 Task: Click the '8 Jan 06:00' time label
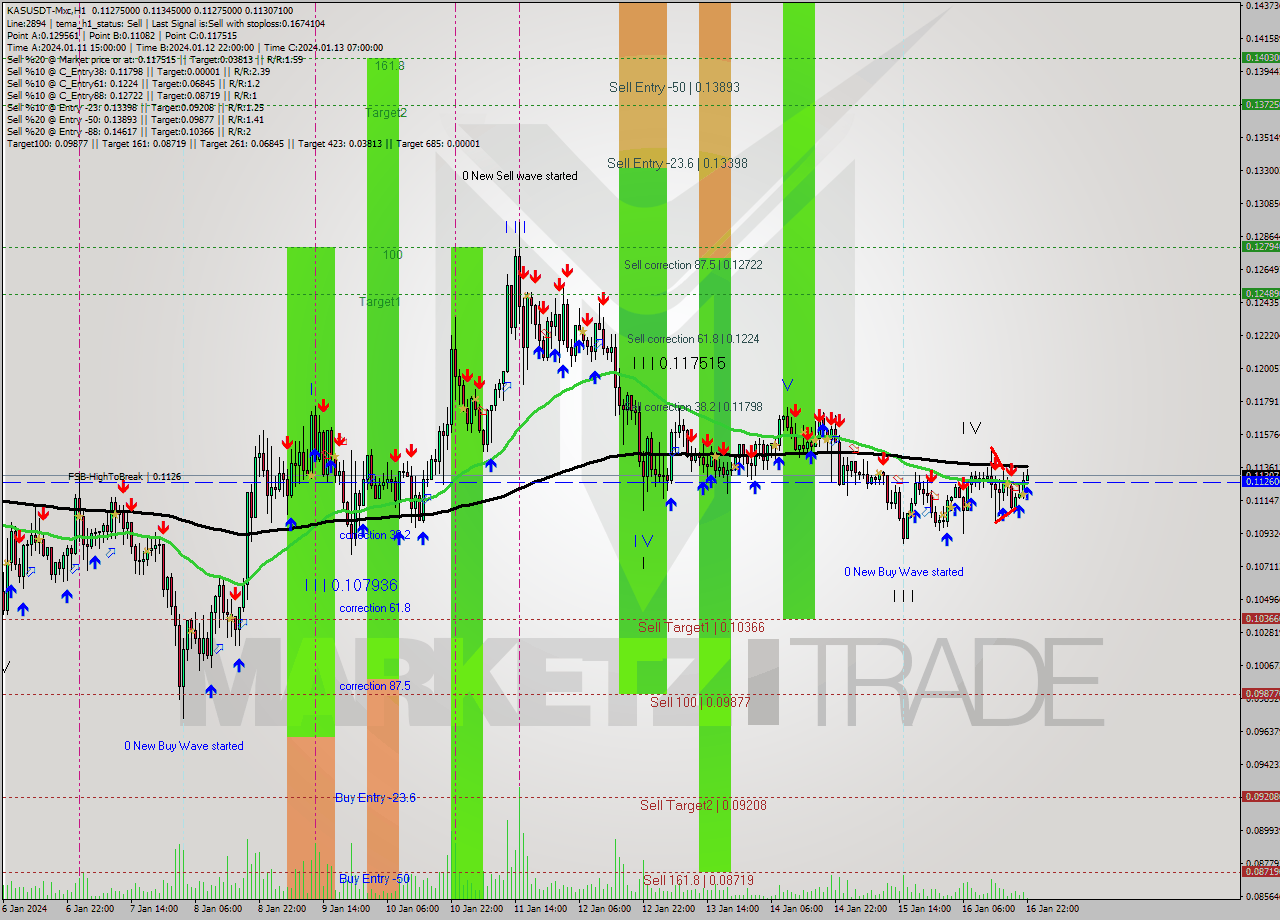click(217, 909)
